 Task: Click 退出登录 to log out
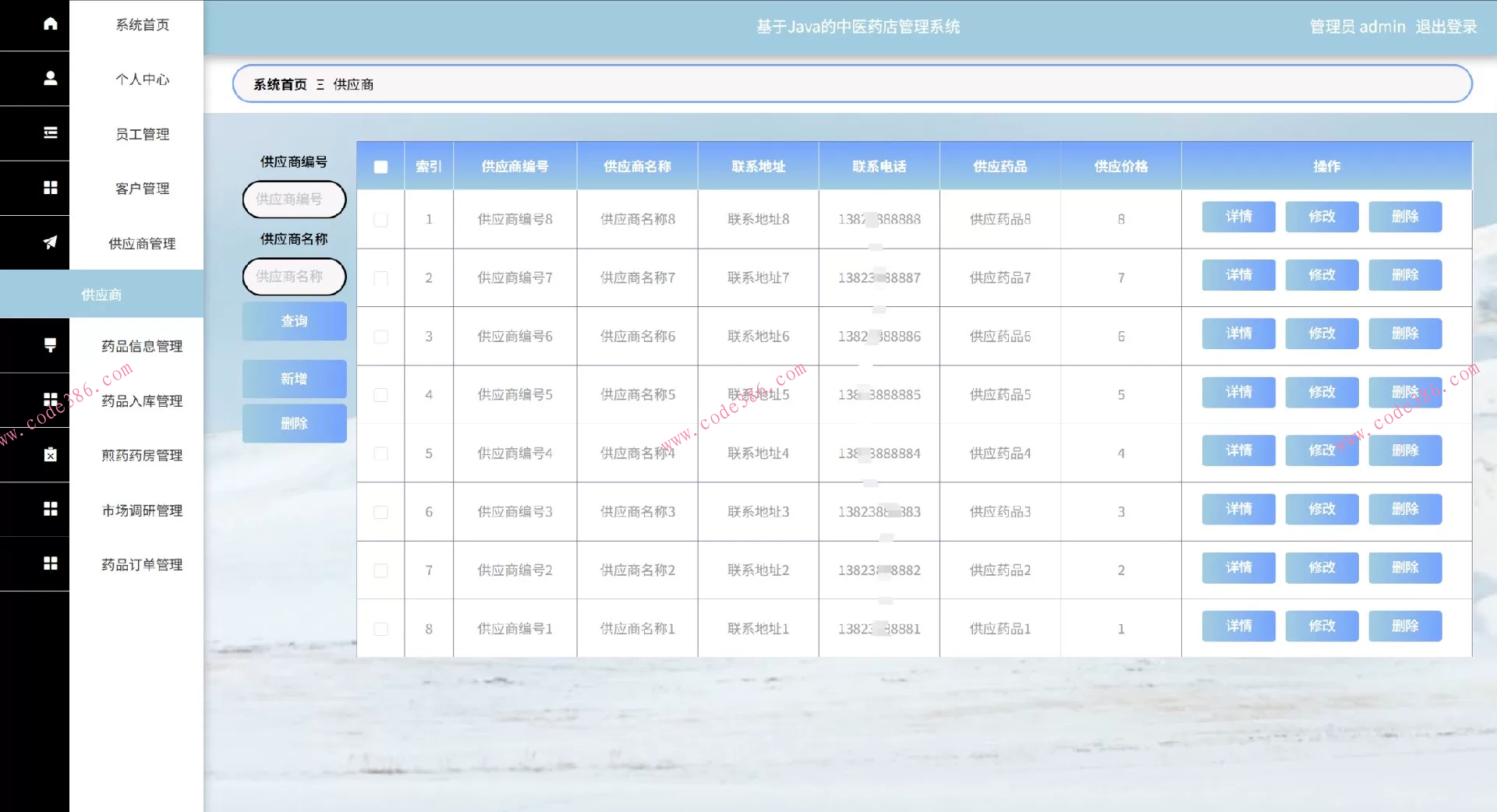[1446, 26]
